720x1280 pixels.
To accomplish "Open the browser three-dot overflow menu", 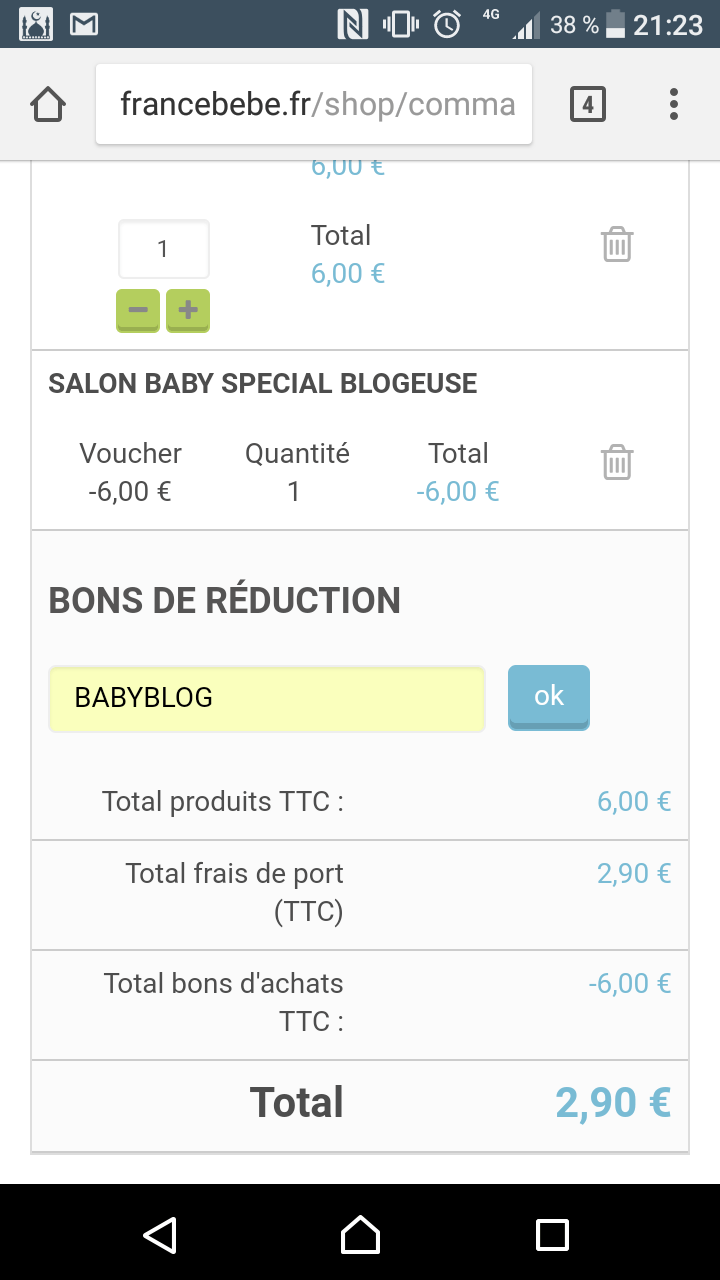I will [x=674, y=104].
